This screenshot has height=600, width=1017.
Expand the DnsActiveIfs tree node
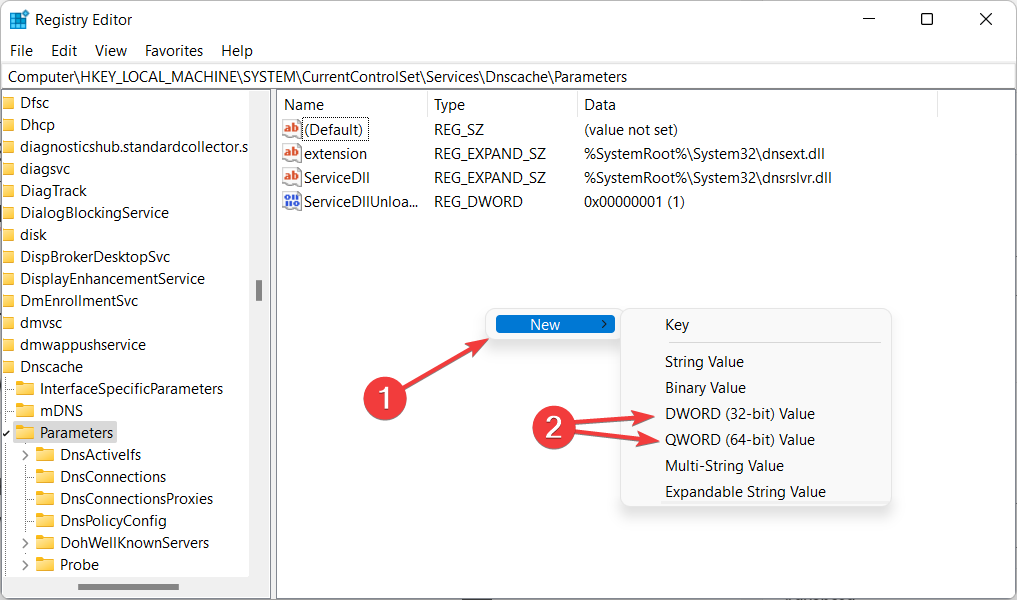pos(25,455)
